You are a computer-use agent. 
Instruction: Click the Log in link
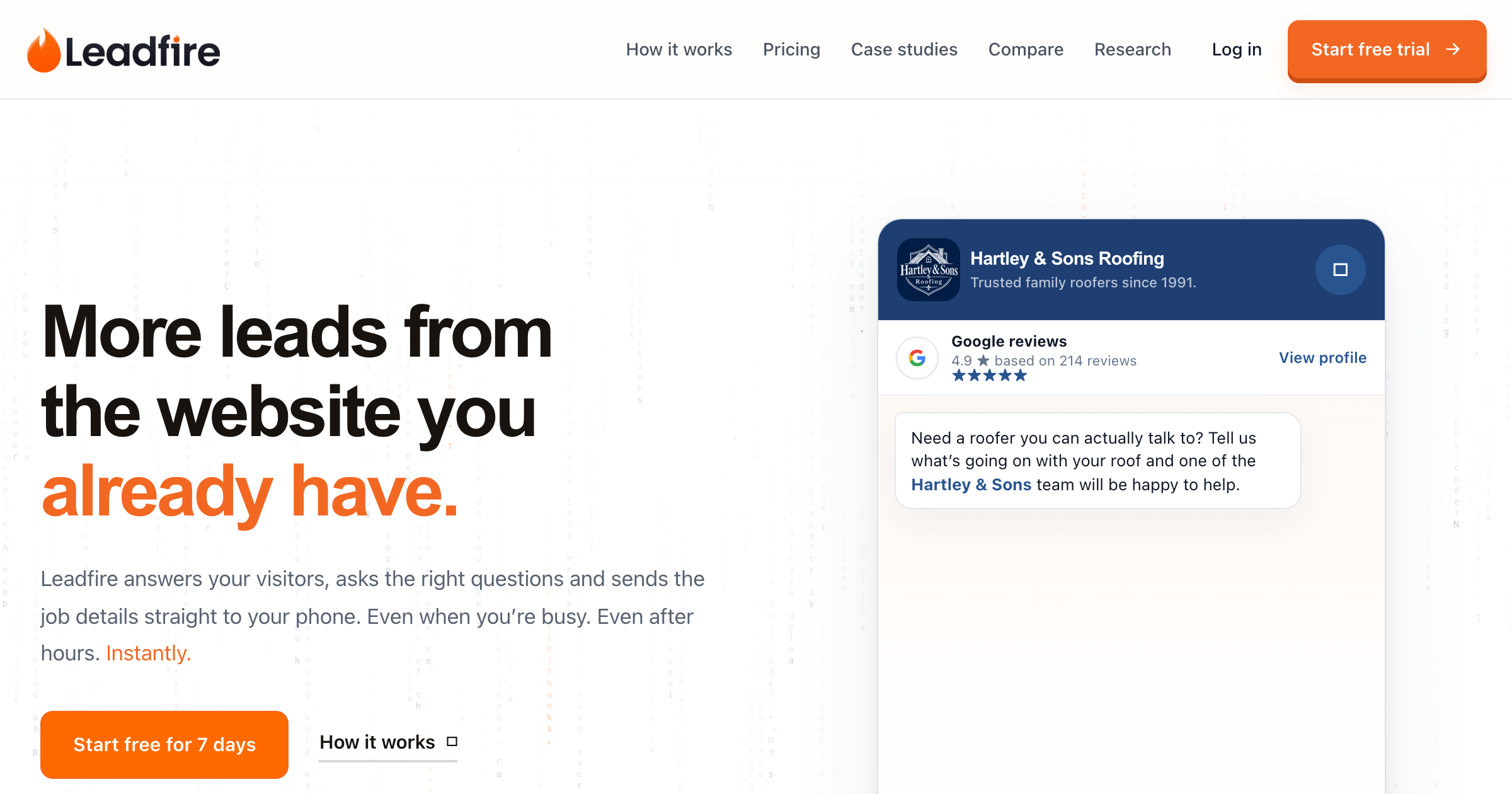[1237, 50]
